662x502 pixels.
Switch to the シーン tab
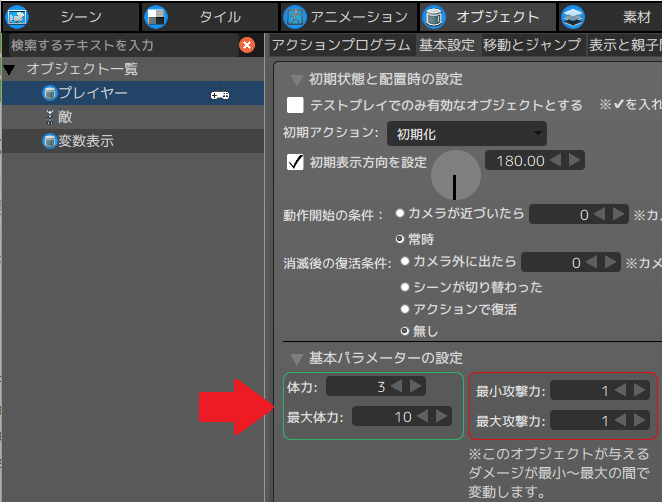pos(70,17)
